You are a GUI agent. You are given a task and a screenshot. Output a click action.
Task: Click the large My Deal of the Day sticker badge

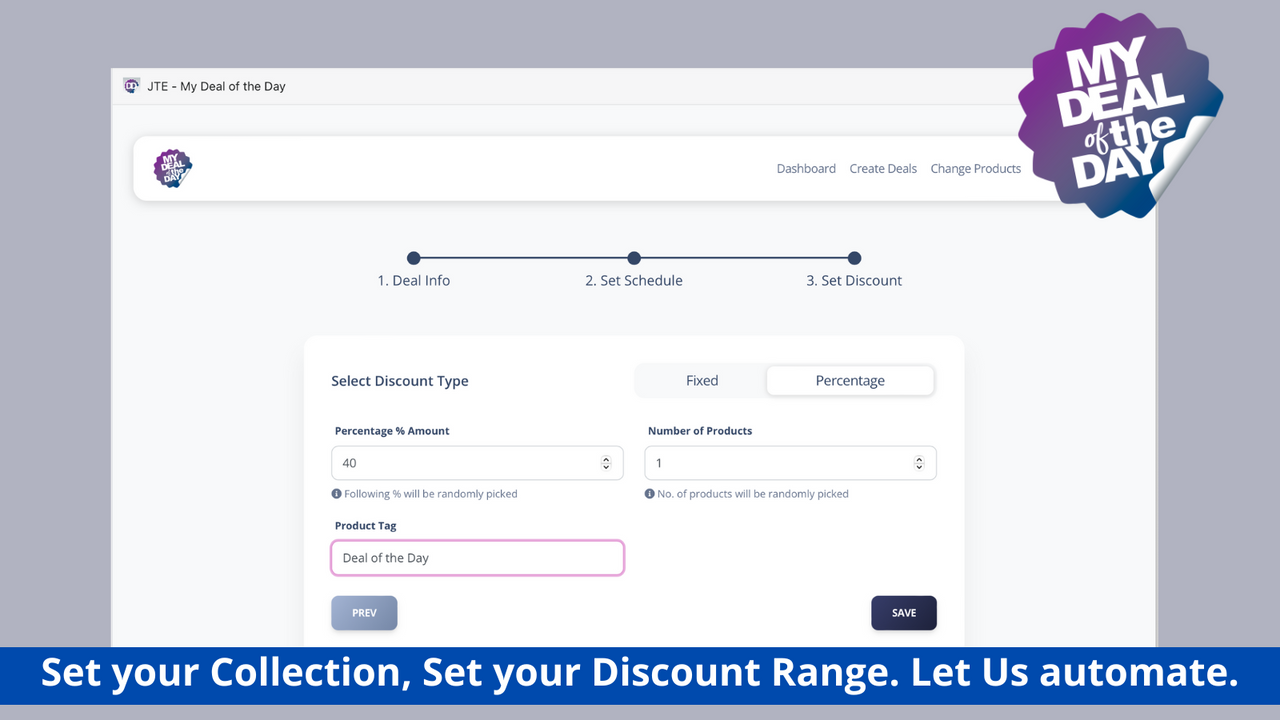(1120, 115)
